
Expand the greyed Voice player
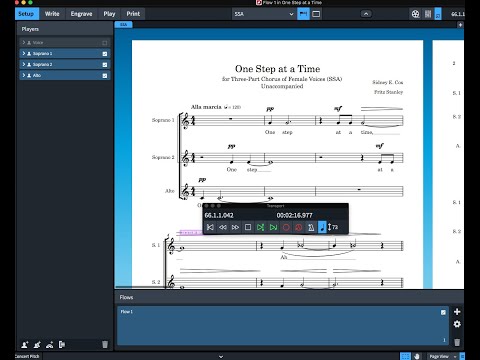coord(24,42)
